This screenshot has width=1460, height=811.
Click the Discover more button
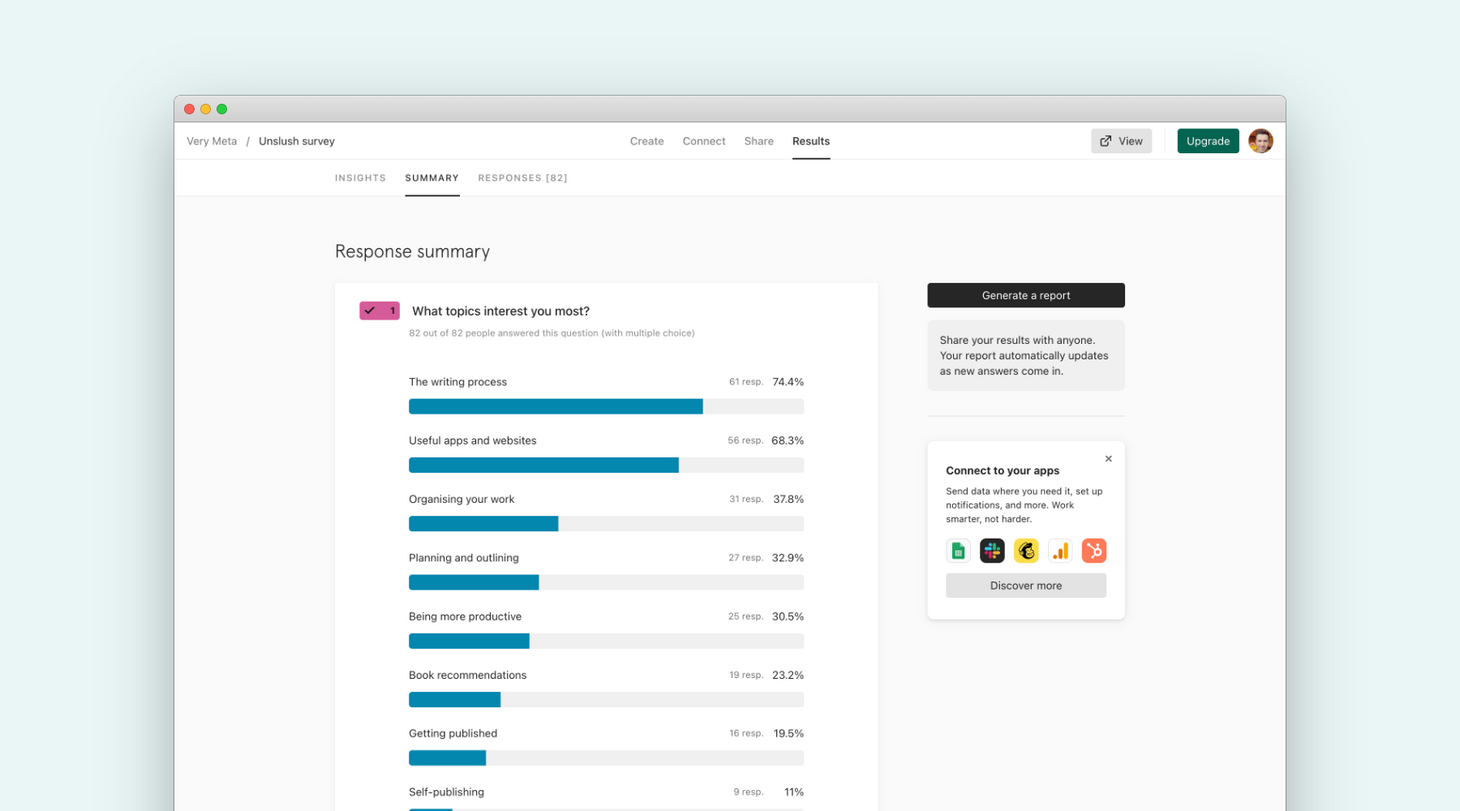click(1026, 585)
